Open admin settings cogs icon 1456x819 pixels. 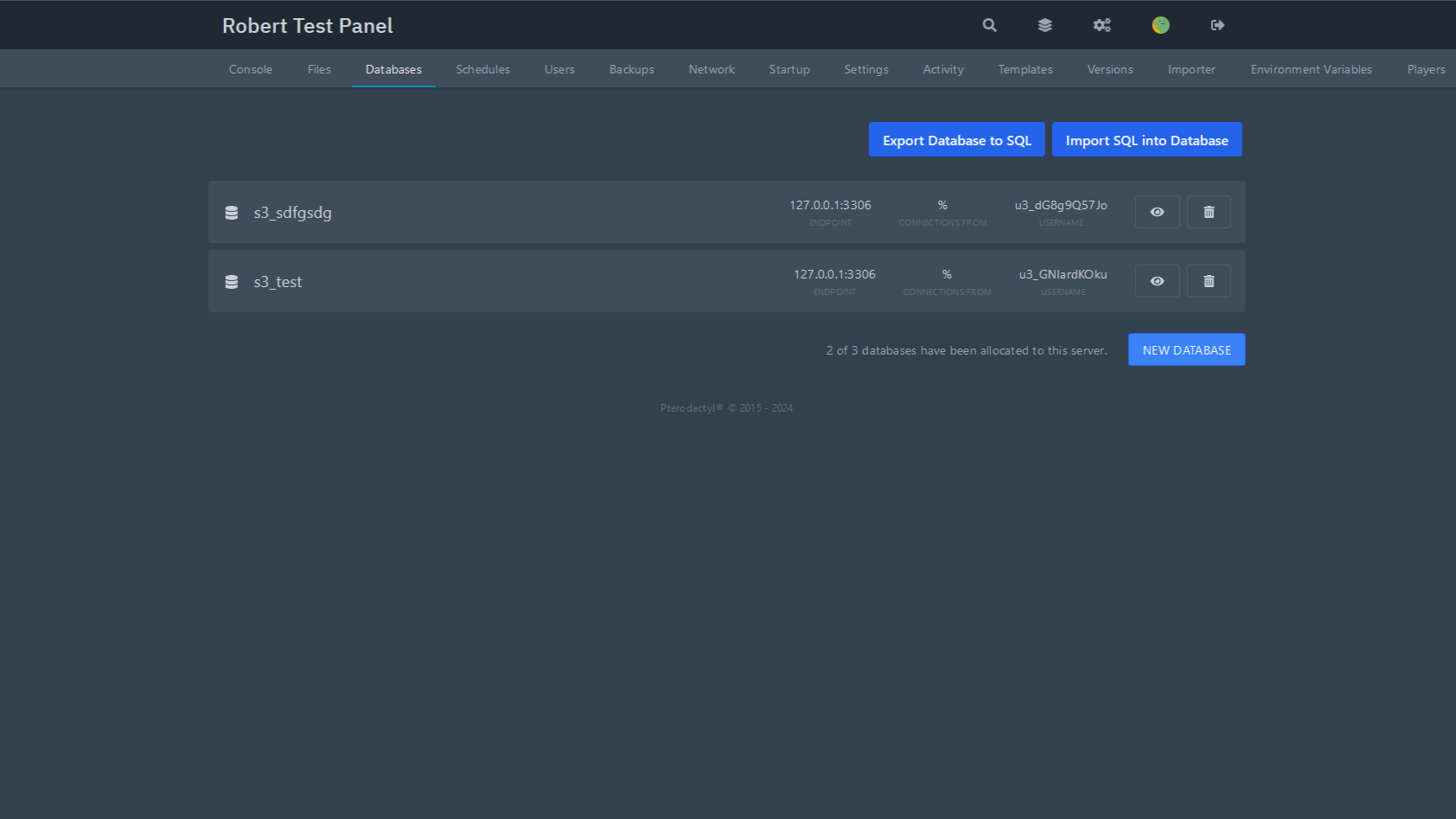[1102, 25]
